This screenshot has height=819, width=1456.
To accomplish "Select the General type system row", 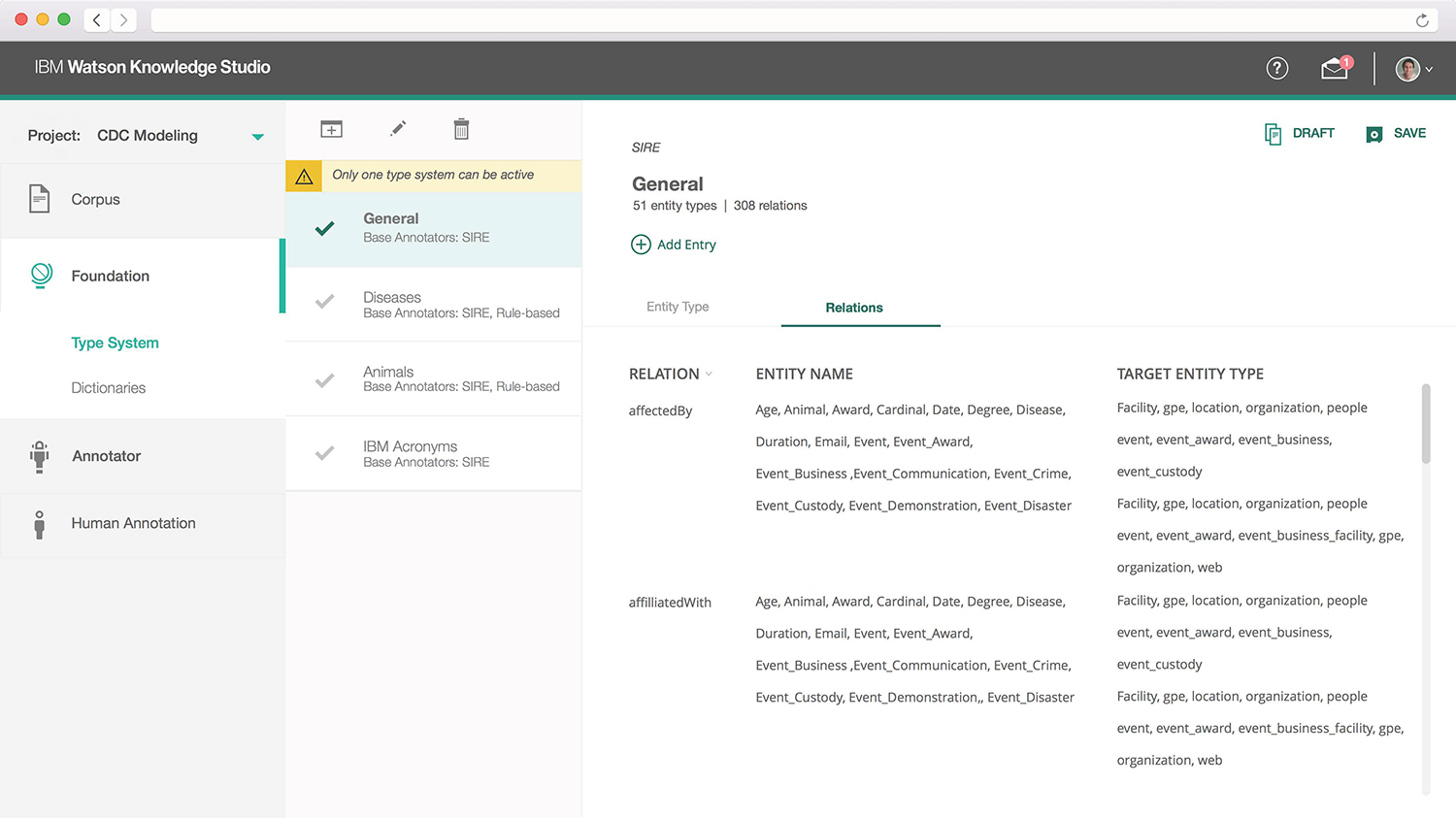I will click(434, 229).
